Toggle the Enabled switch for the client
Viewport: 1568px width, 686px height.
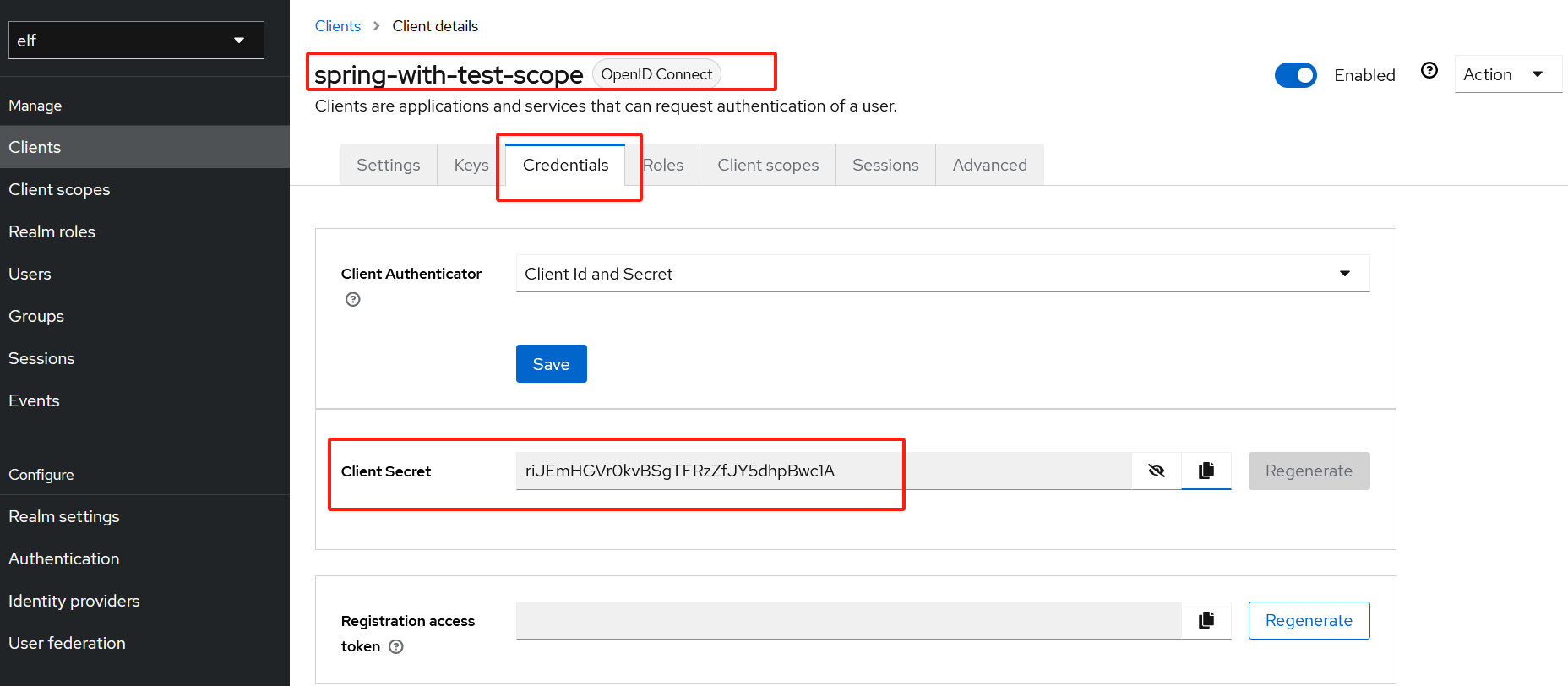click(x=1295, y=75)
